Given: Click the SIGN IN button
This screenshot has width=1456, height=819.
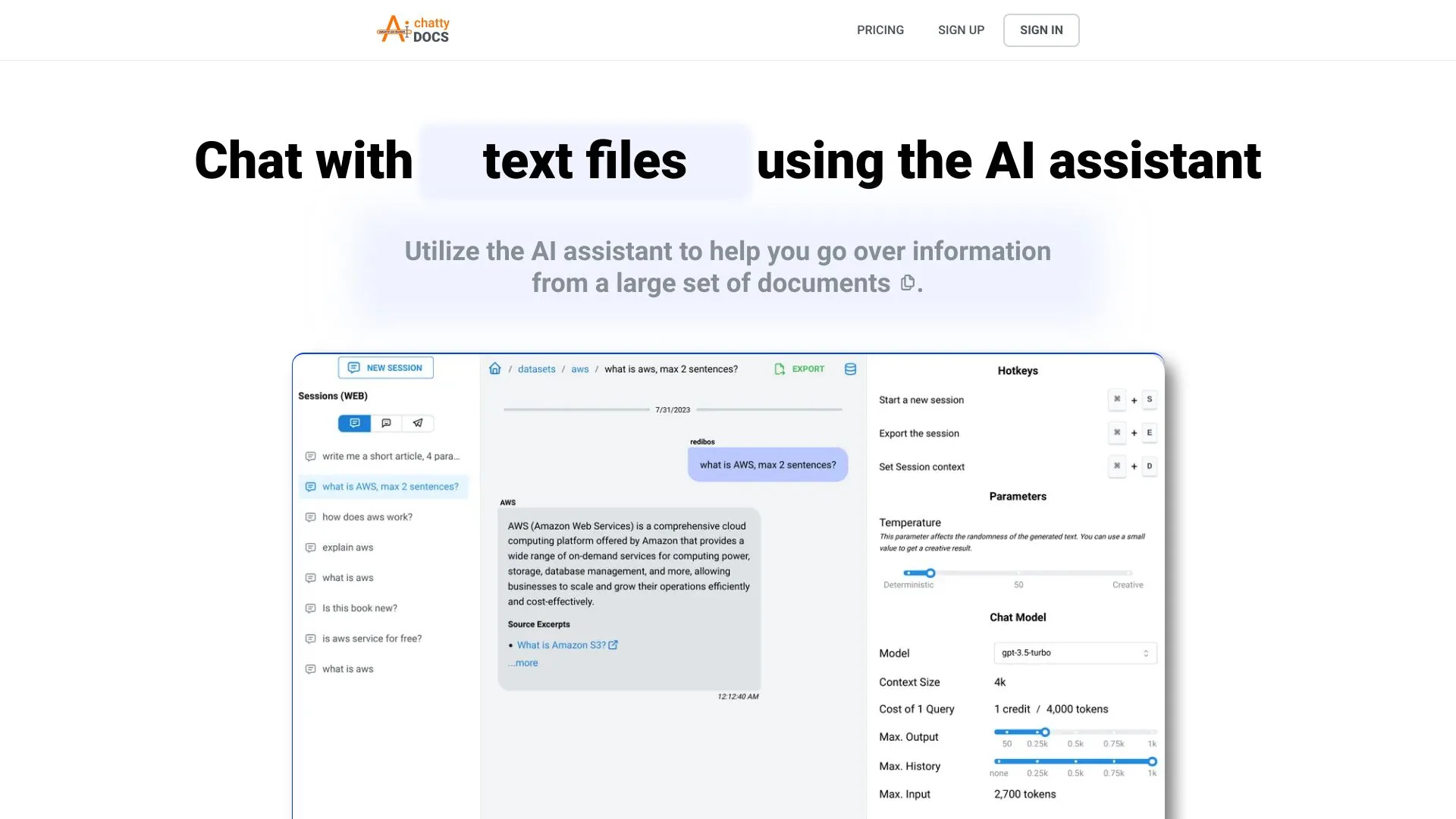Looking at the screenshot, I should (1041, 30).
